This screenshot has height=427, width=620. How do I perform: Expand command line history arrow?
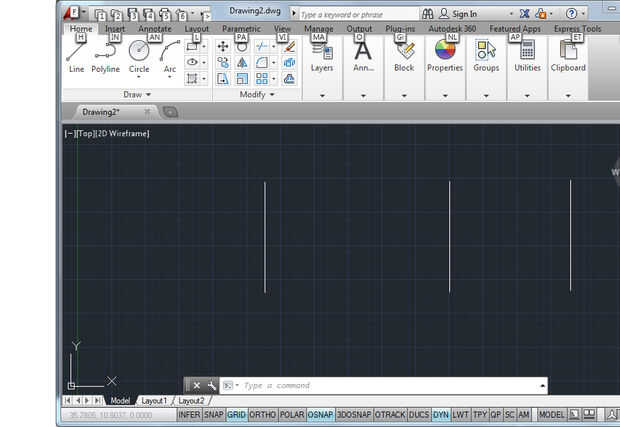click(x=542, y=385)
